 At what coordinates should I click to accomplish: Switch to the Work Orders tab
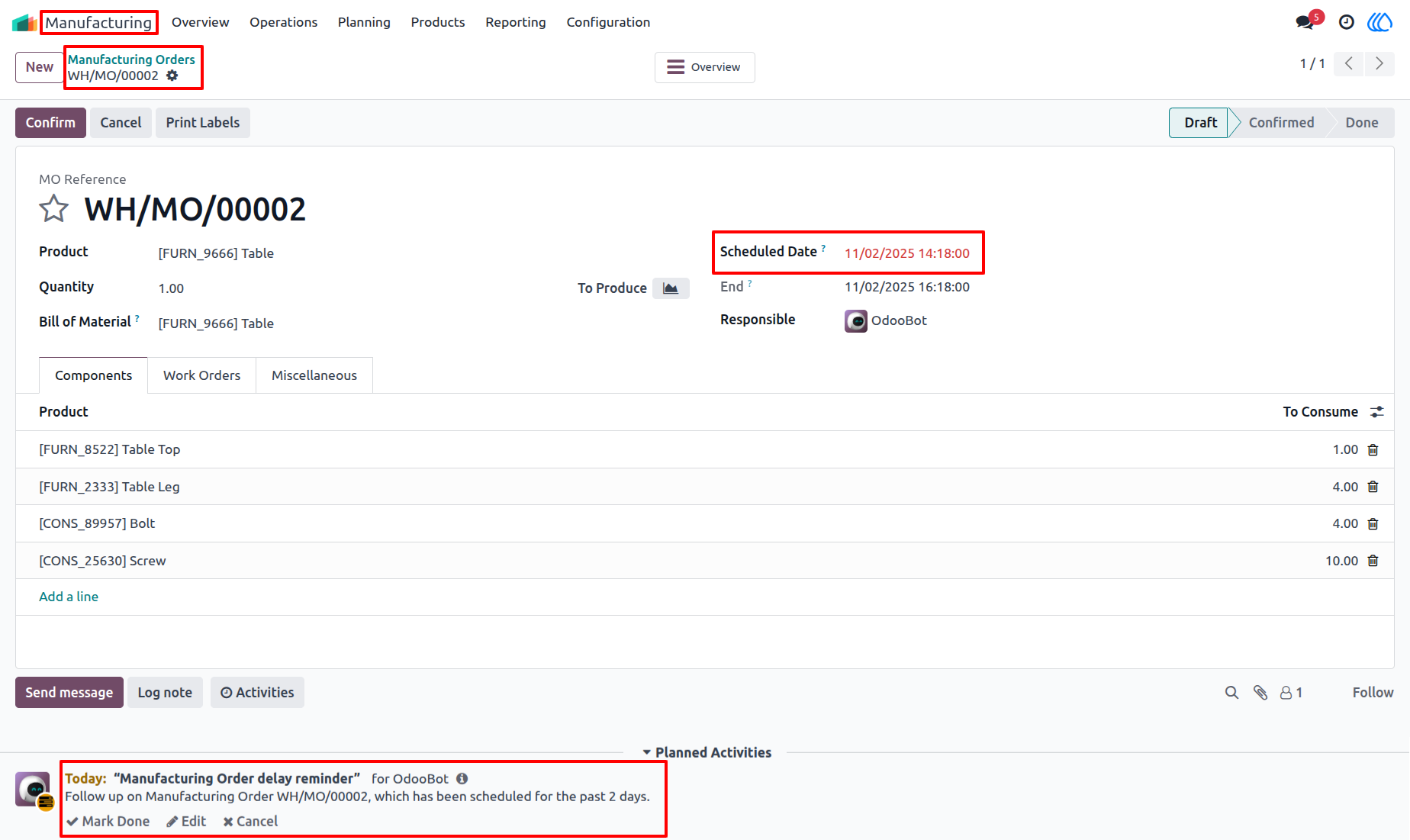pyautogui.click(x=201, y=375)
